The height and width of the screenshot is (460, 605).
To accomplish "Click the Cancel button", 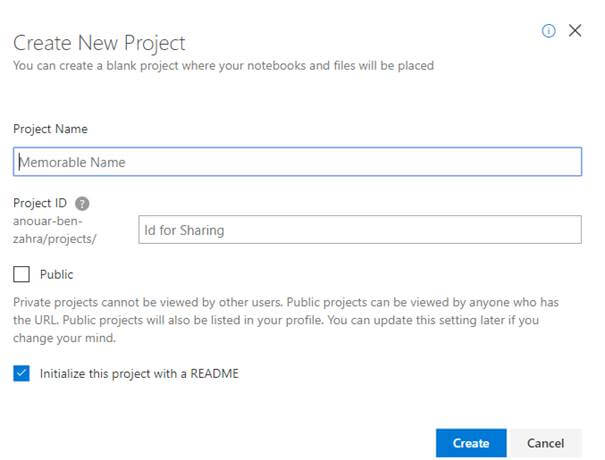I will pyautogui.click(x=545, y=443).
